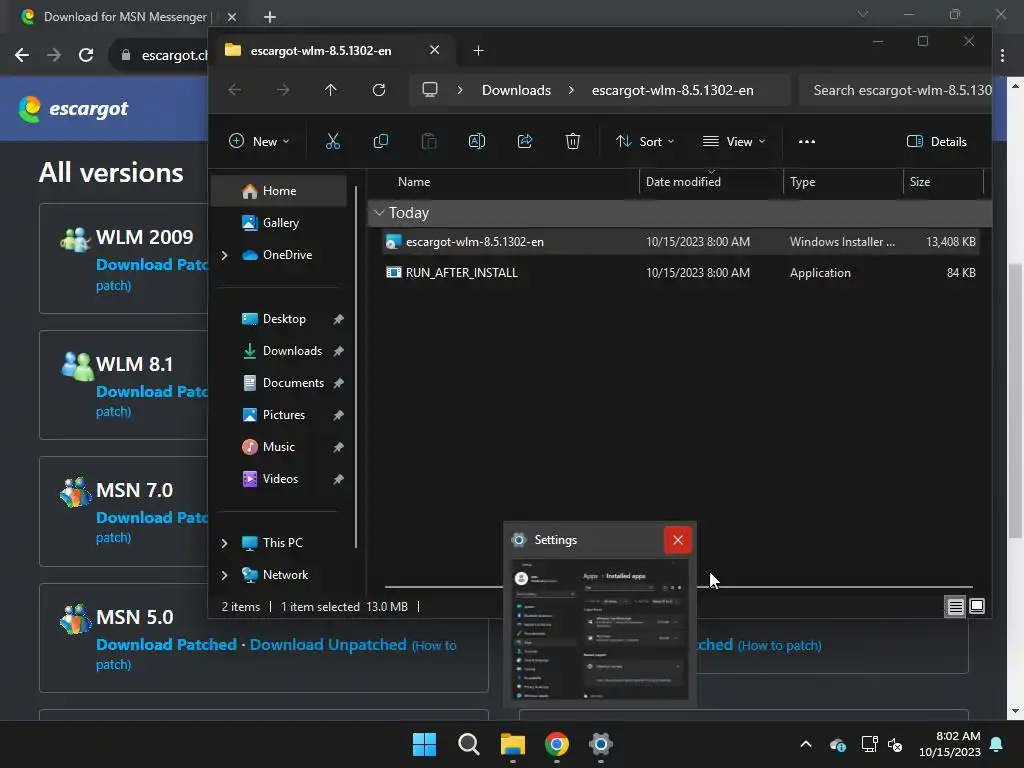Open the View dropdown
The width and height of the screenshot is (1024, 768).
pyautogui.click(x=733, y=141)
